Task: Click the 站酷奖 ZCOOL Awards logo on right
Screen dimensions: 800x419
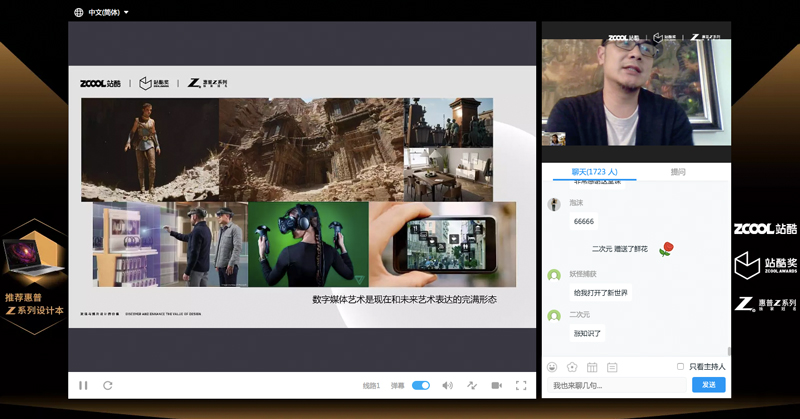Action: (x=765, y=265)
